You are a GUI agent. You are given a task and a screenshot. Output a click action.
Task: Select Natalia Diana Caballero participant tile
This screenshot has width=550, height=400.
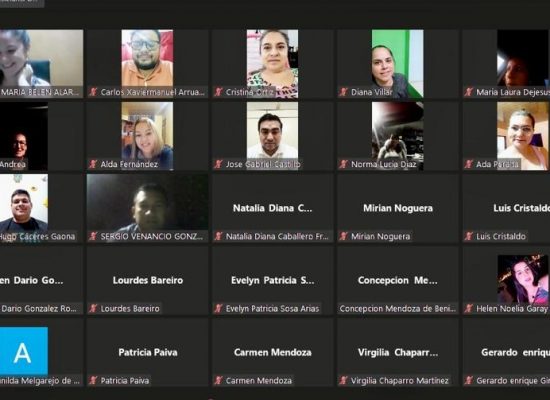tap(273, 208)
